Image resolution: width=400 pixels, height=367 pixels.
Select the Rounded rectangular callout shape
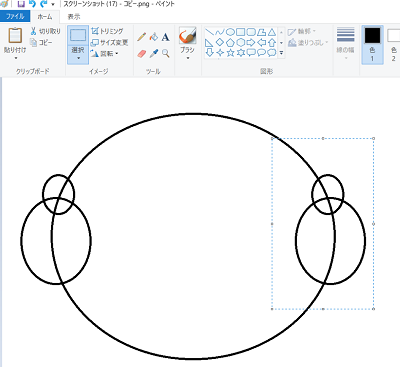(251, 53)
